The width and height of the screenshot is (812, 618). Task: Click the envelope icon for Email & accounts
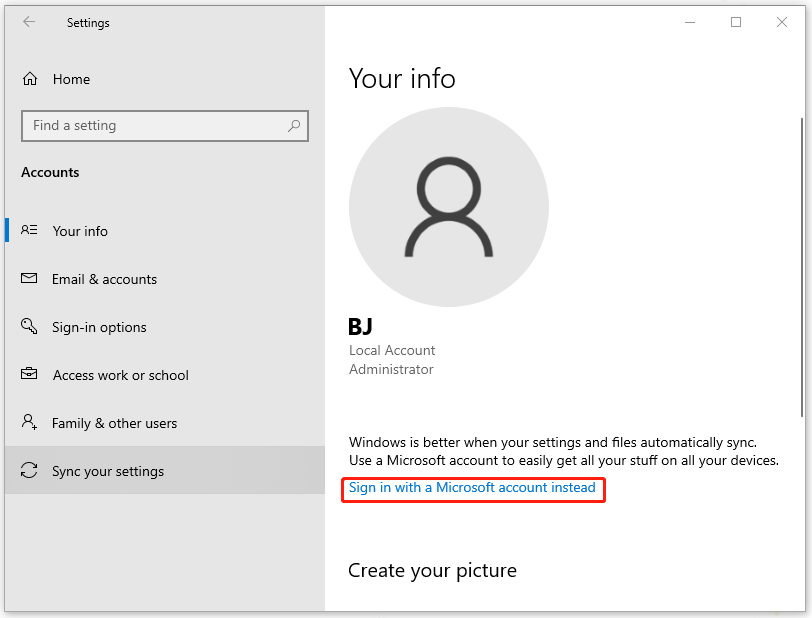pos(29,279)
